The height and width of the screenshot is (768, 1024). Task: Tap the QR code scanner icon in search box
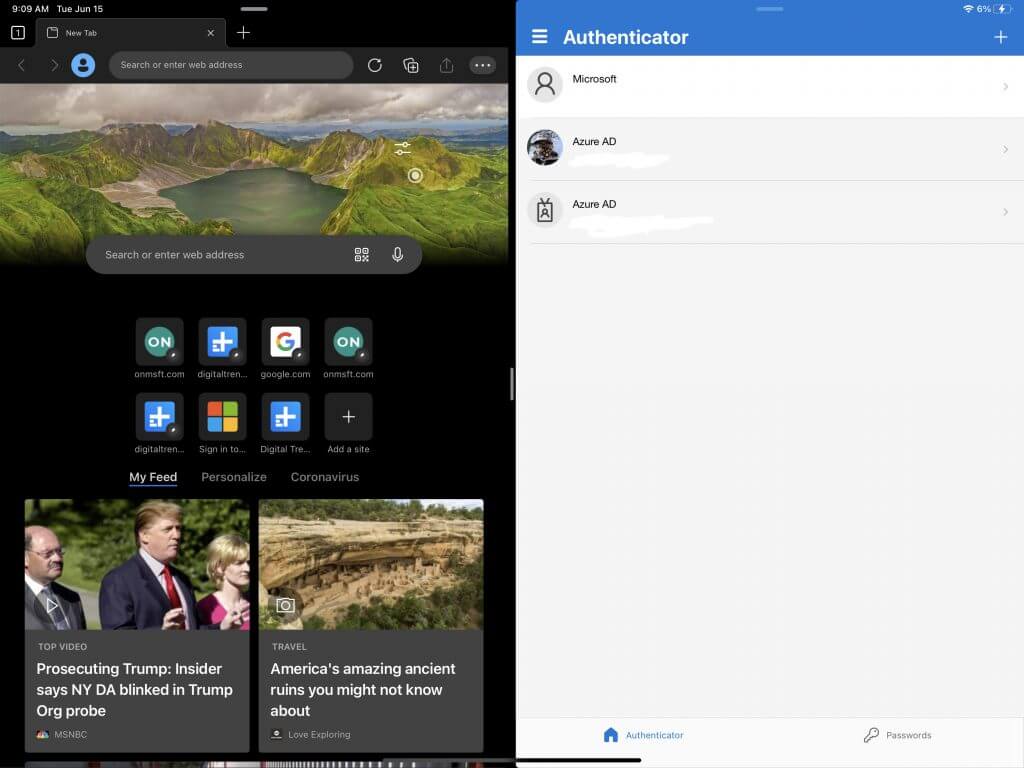[361, 255]
